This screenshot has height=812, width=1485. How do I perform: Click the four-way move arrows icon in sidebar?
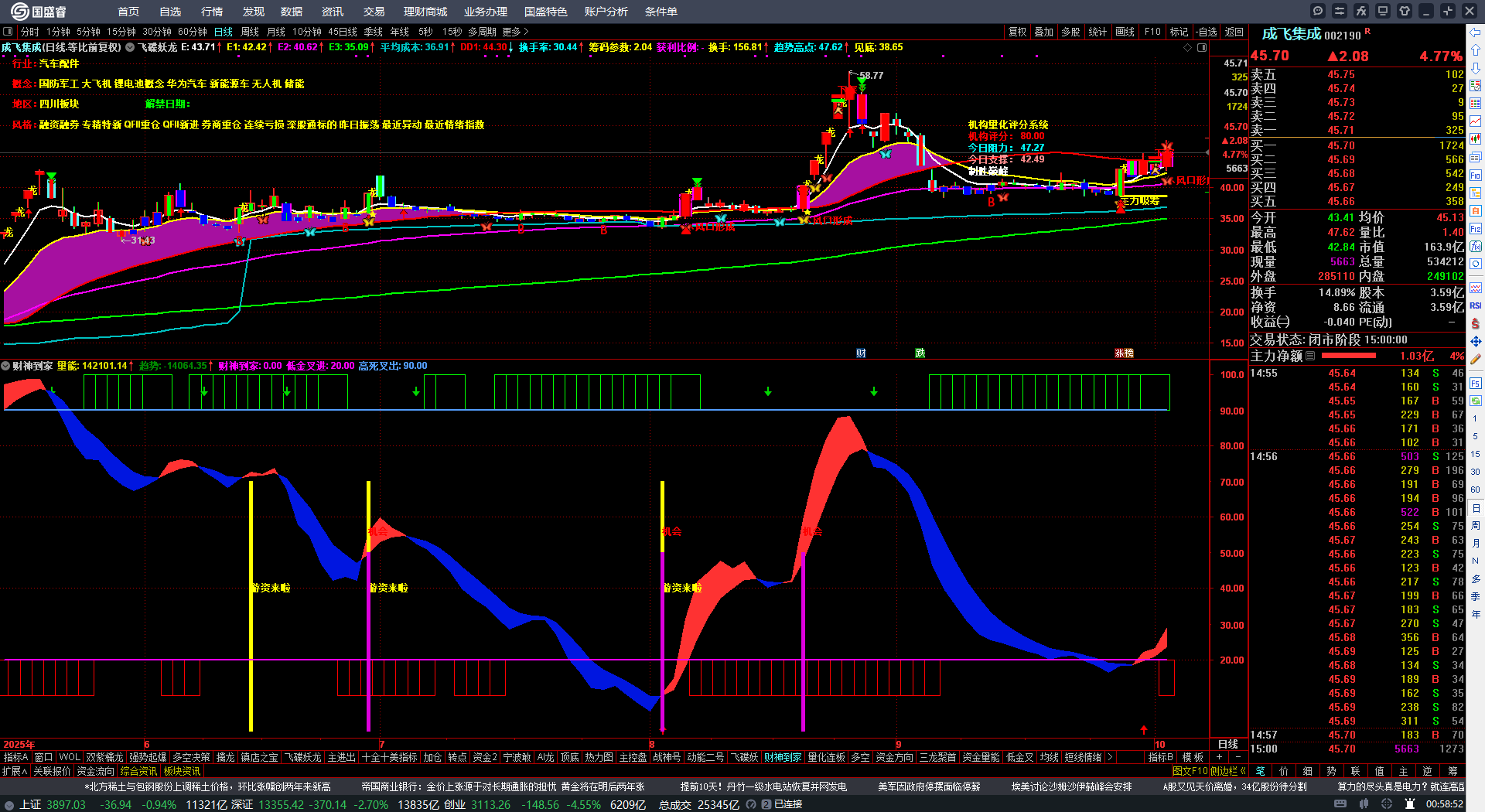tap(1476, 341)
